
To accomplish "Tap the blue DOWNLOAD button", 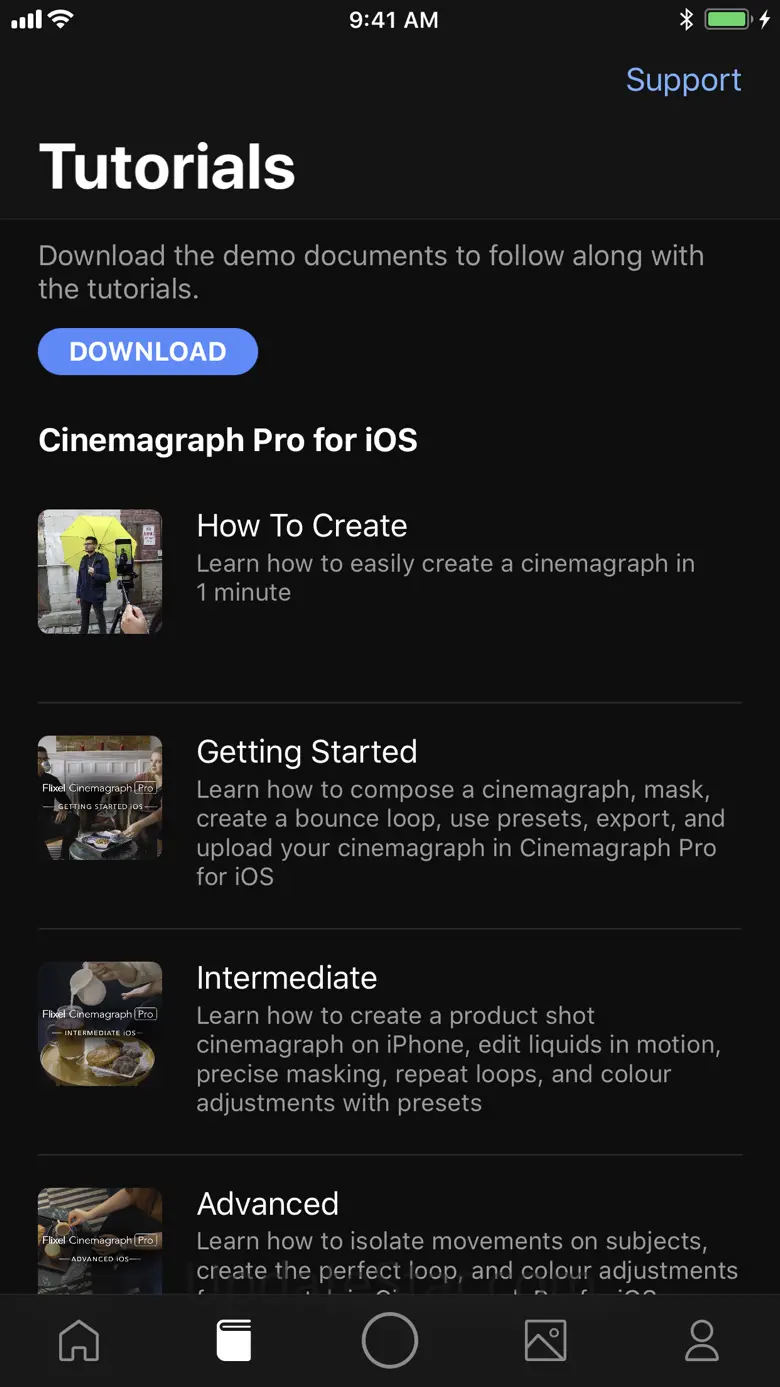I will (x=148, y=352).
